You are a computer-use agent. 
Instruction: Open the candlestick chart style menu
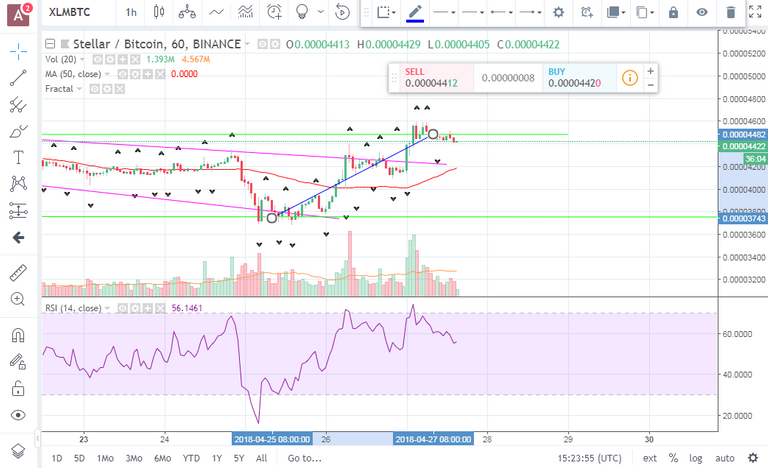pos(159,12)
